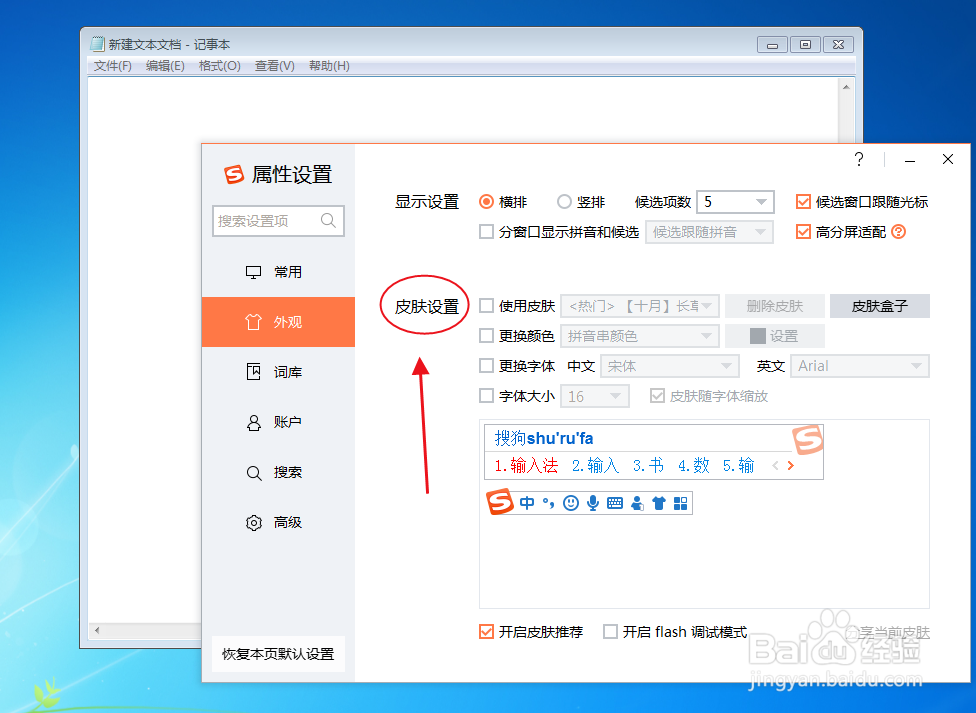Click the 删除皮肤 button
The width and height of the screenshot is (976, 713).
[775, 306]
